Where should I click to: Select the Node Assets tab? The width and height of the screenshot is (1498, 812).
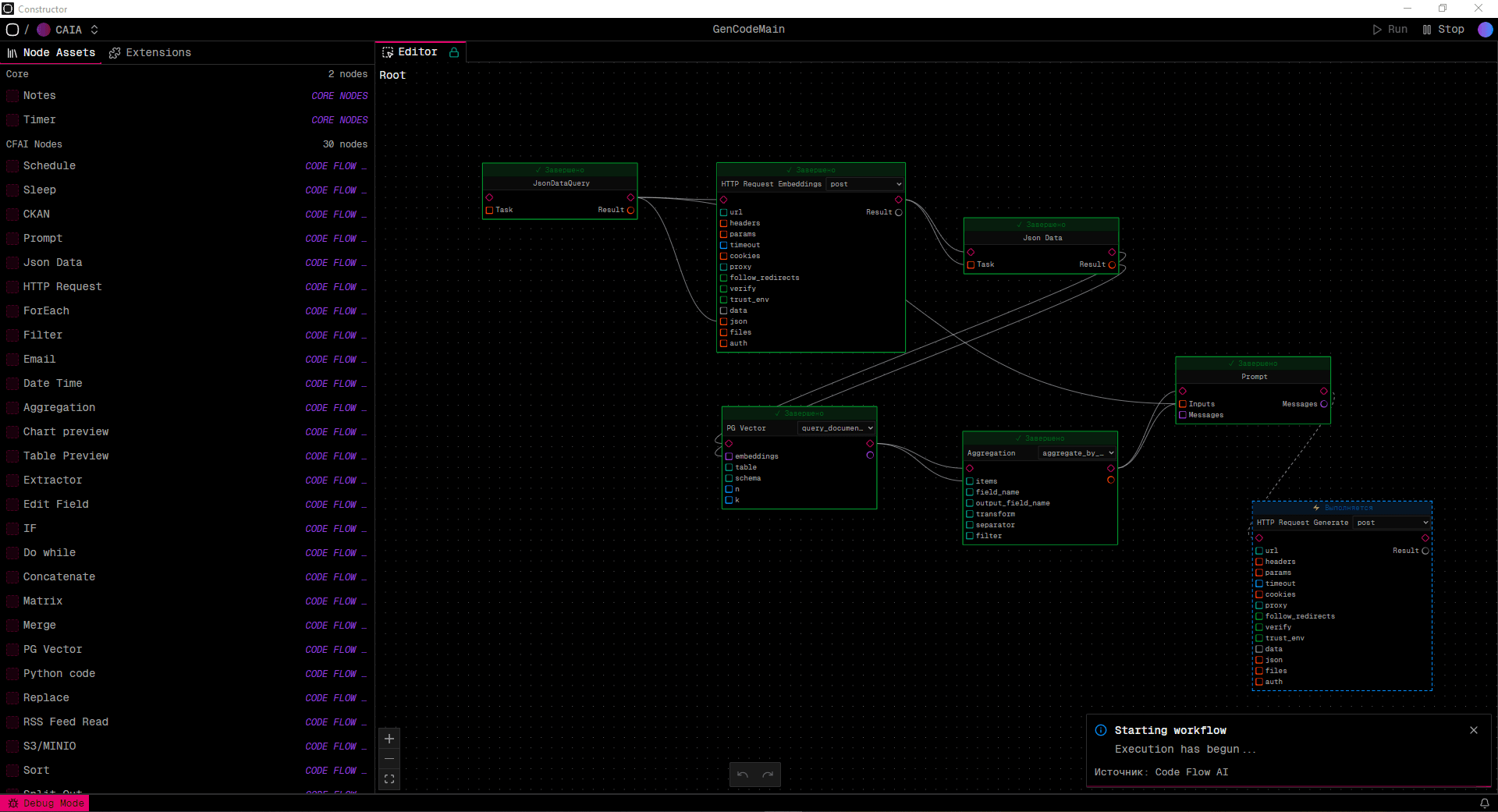(x=51, y=52)
